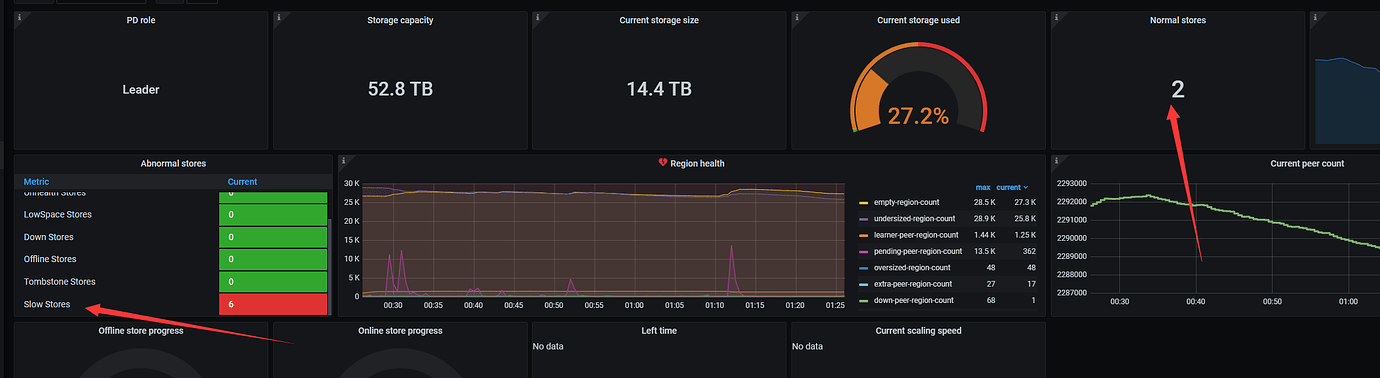1380x378 pixels.
Task: Open the Normal stores panel title menu
Action: click(x=1177, y=20)
